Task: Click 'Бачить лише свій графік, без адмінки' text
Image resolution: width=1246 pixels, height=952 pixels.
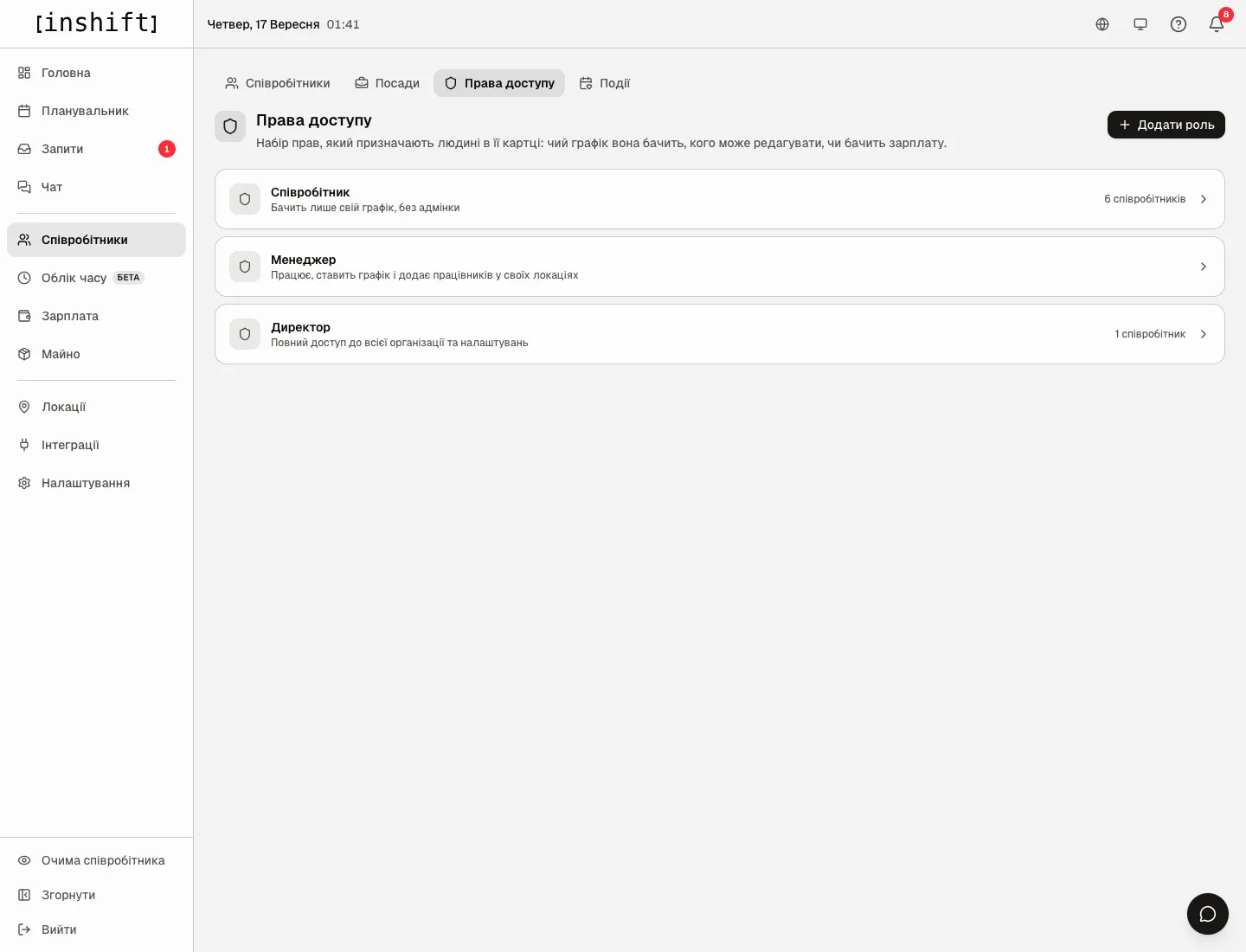Action: coord(365,208)
